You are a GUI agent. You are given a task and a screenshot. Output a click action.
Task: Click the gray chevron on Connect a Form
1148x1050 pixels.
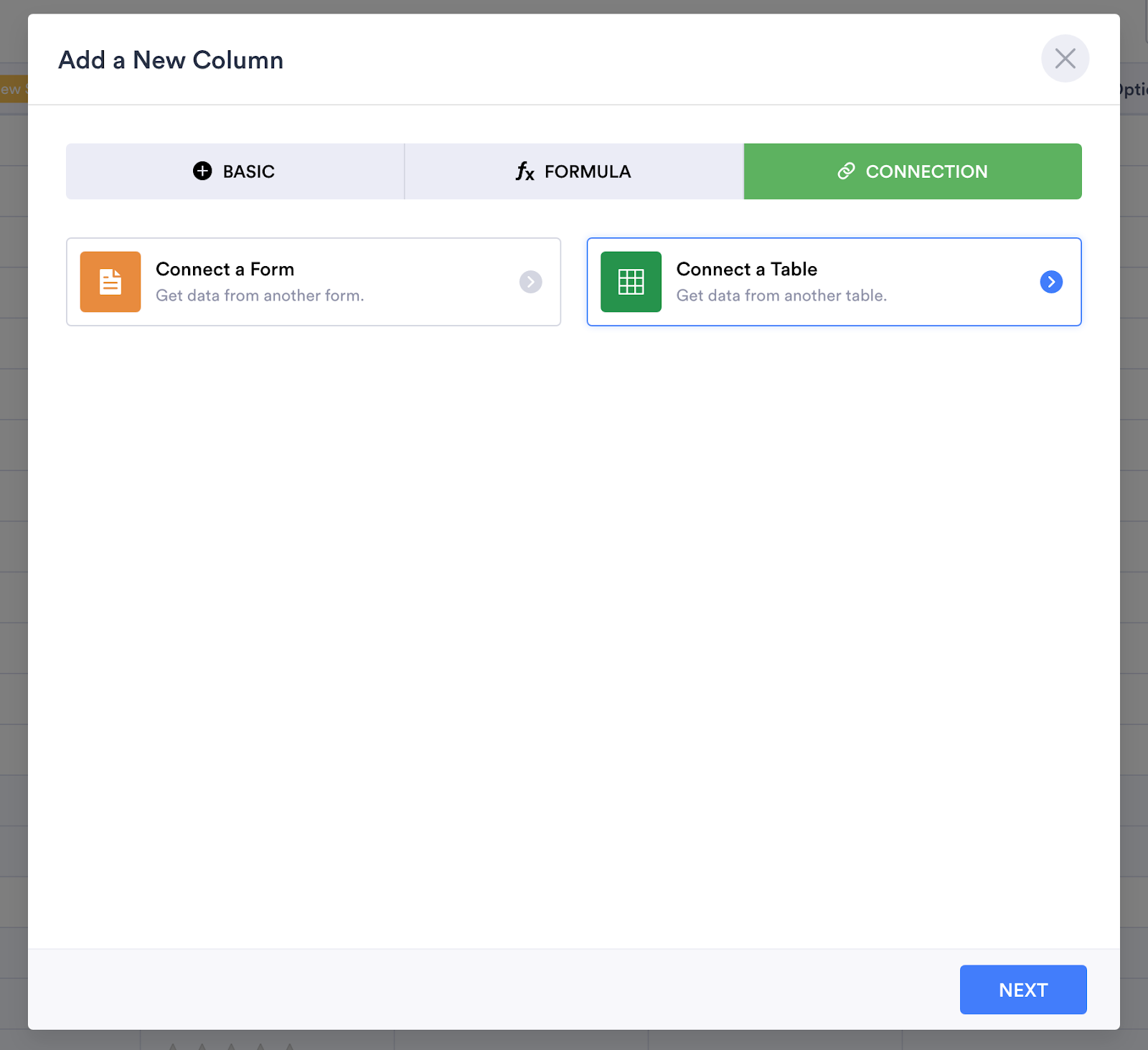click(x=530, y=282)
